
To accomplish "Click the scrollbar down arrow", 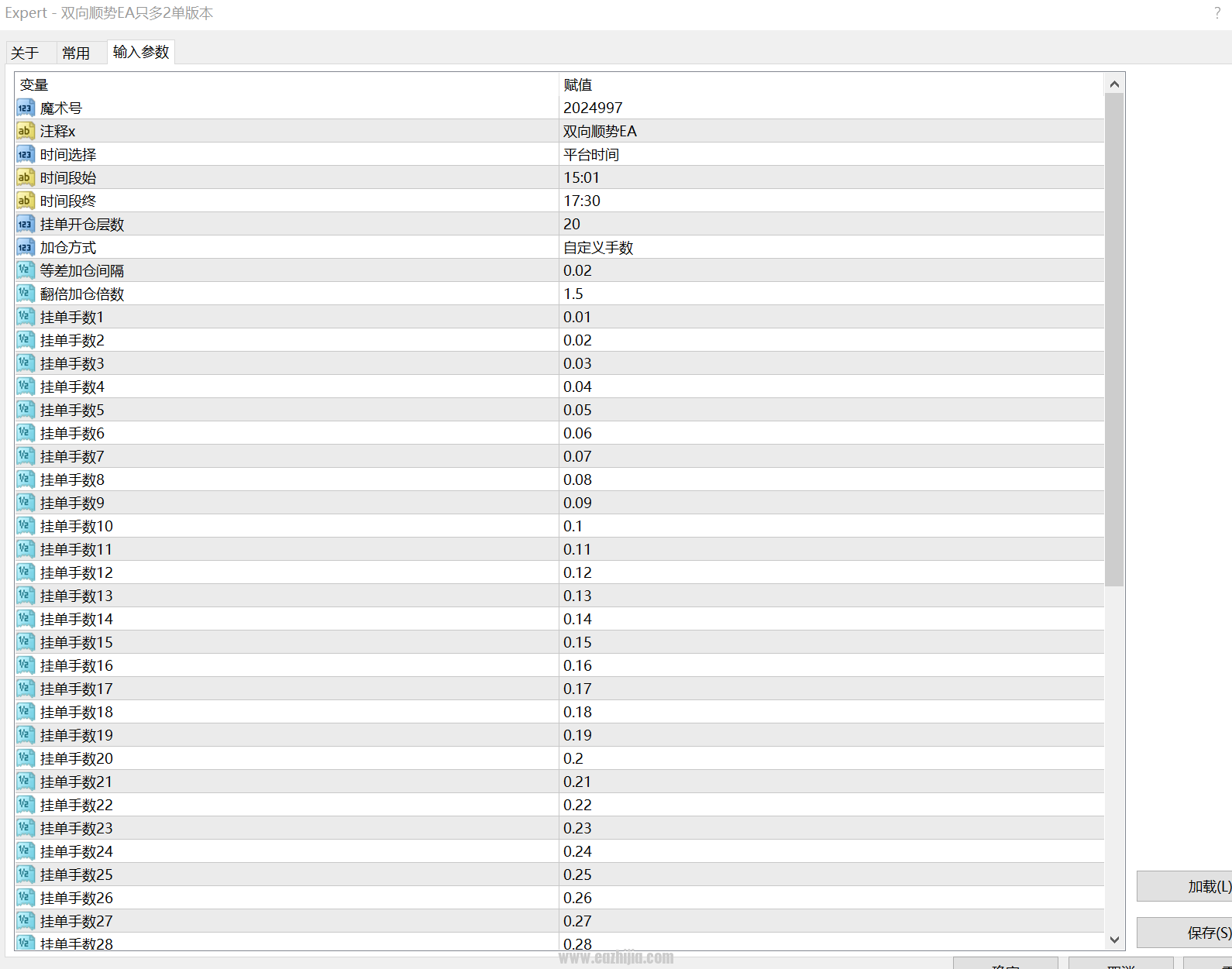I will tap(1114, 940).
